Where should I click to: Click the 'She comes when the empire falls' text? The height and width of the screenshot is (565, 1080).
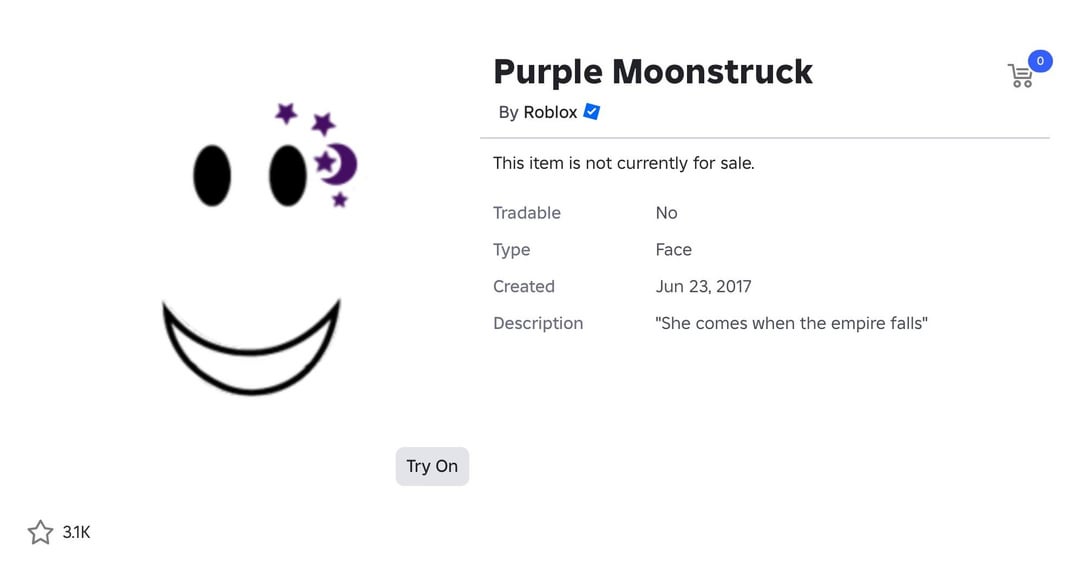click(792, 324)
